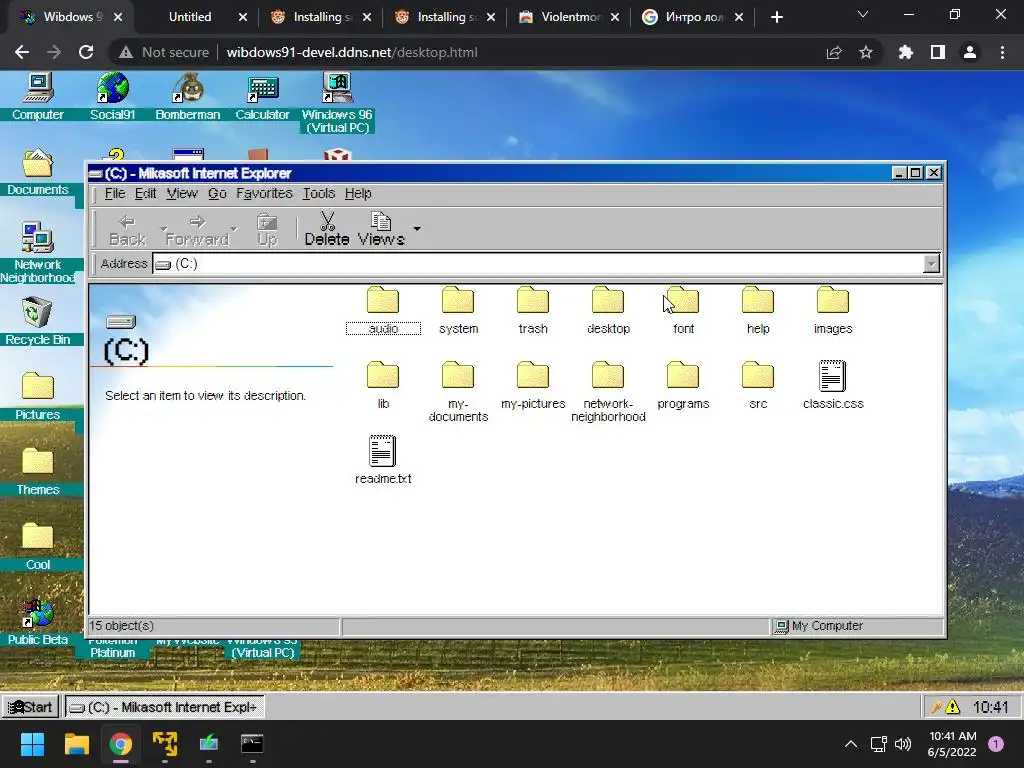
Task: Select the Social91 desktop icon
Action: (112, 97)
